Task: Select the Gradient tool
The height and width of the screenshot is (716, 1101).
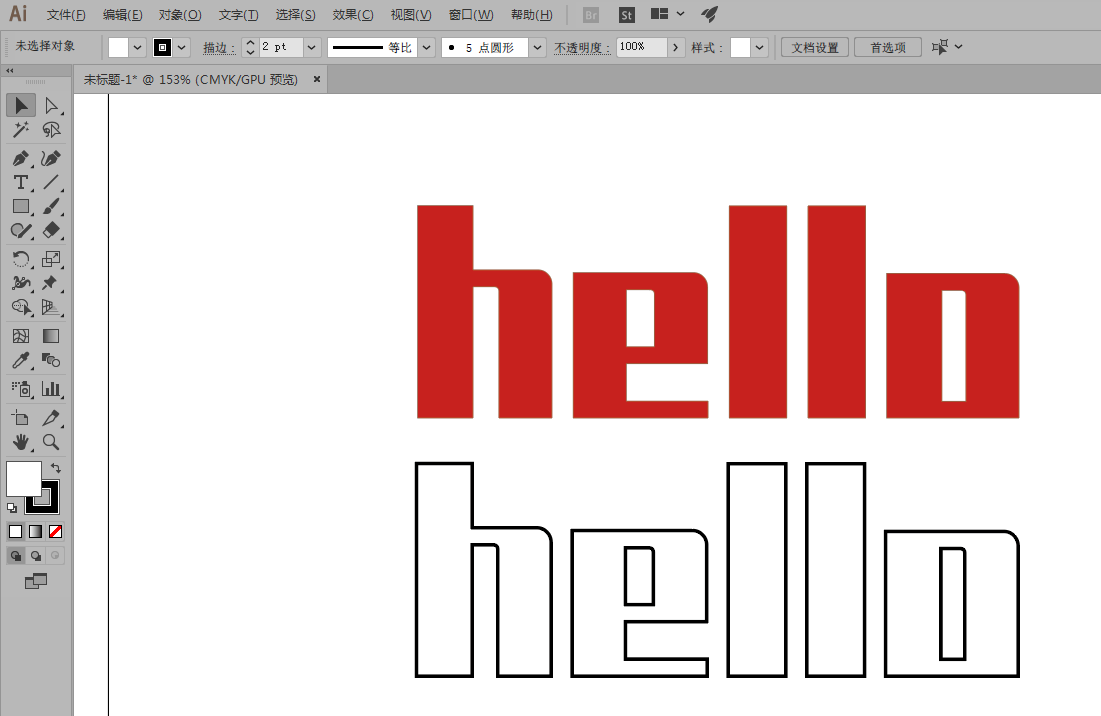Action: click(x=51, y=336)
